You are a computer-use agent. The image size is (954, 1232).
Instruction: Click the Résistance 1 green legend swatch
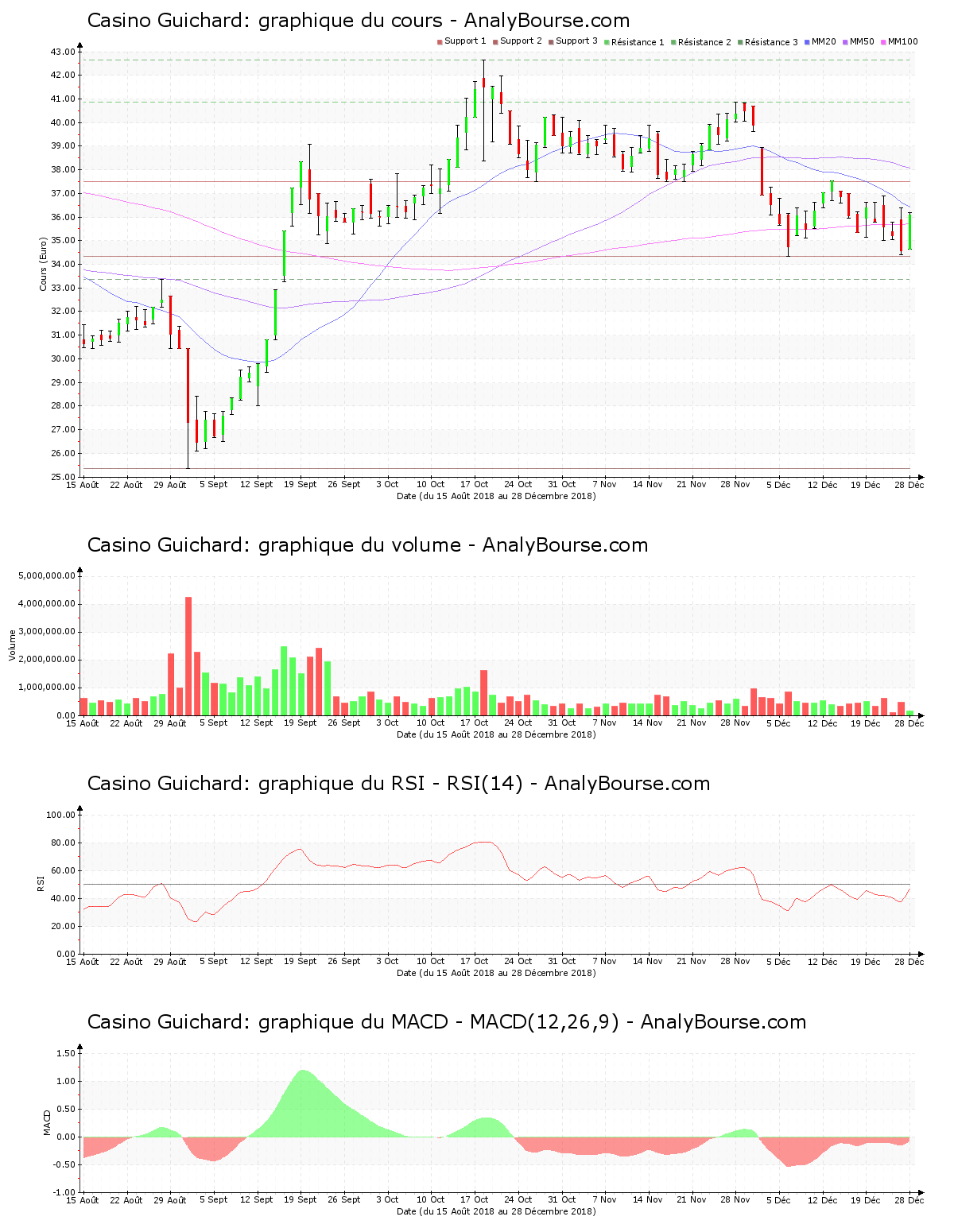click(607, 42)
